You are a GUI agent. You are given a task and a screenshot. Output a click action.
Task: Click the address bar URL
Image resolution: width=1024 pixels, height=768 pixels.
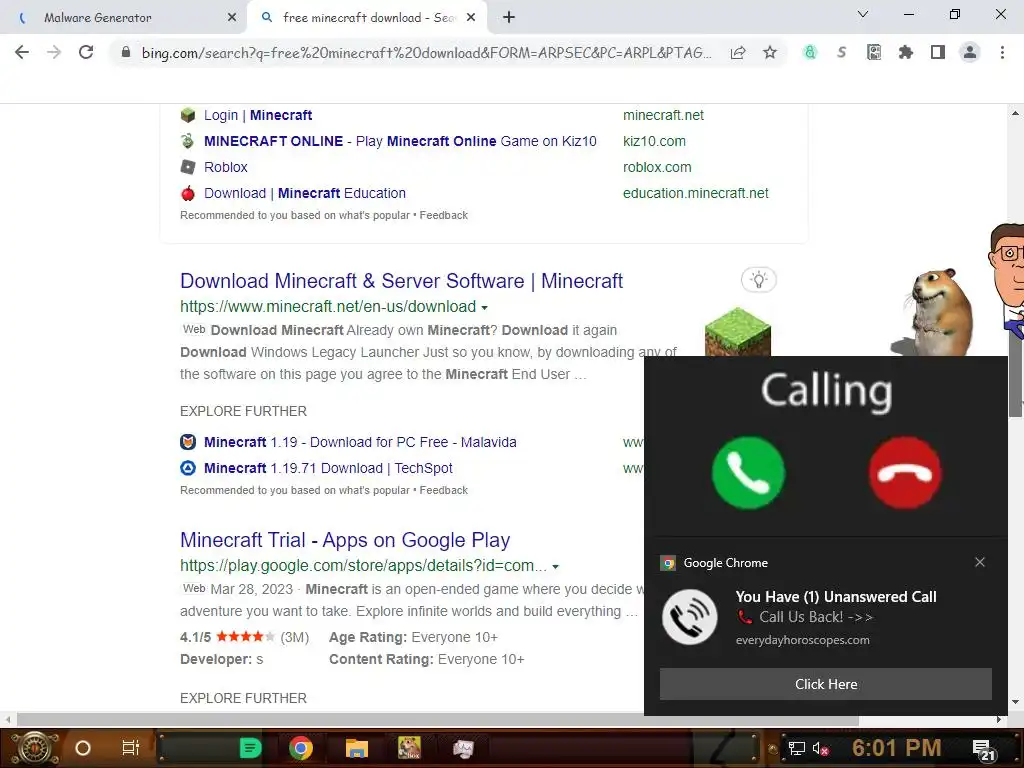426,53
